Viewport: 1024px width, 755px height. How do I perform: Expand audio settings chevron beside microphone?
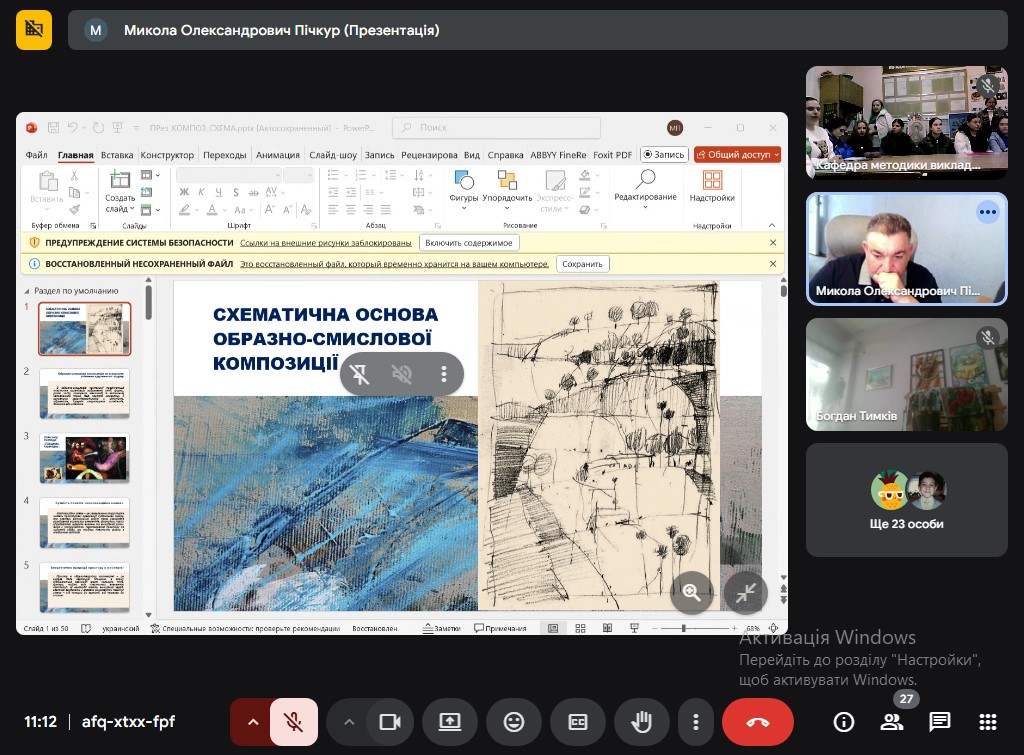[252, 722]
